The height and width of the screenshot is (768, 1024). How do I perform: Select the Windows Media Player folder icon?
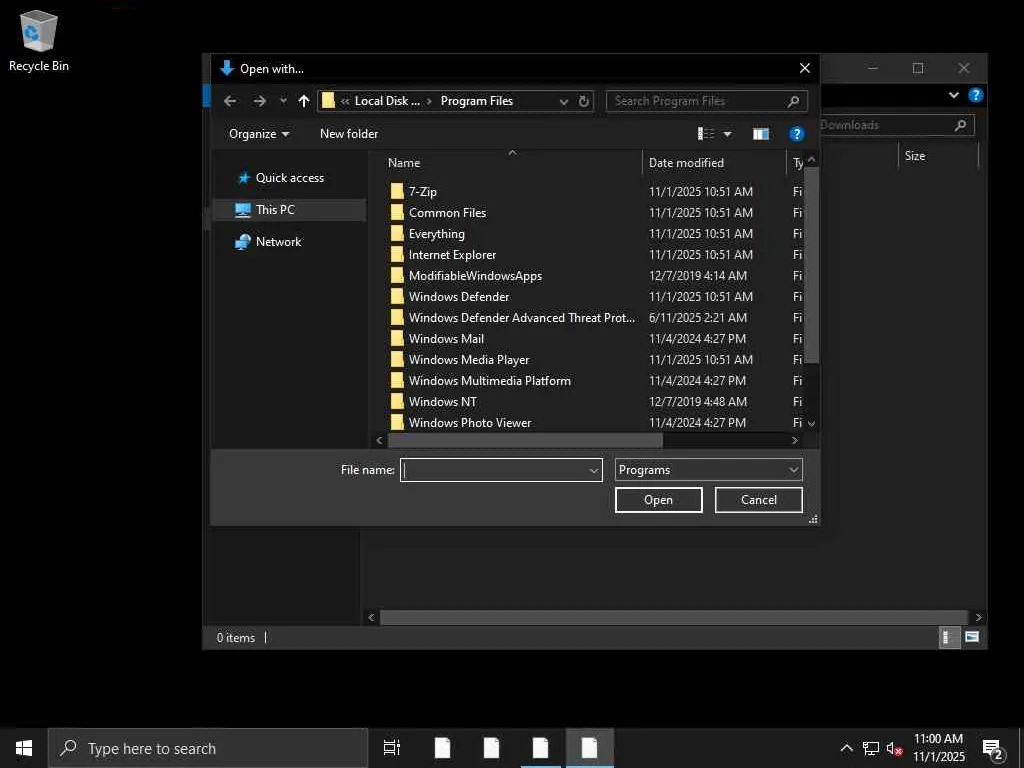(397, 359)
